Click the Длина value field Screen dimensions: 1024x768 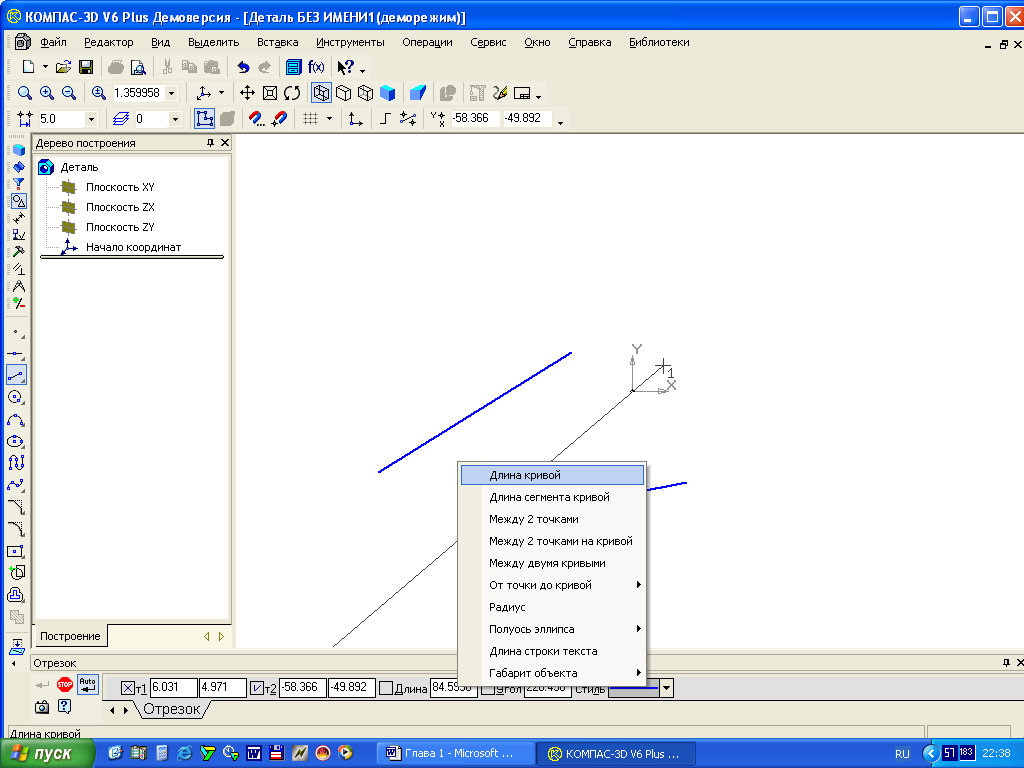453,688
